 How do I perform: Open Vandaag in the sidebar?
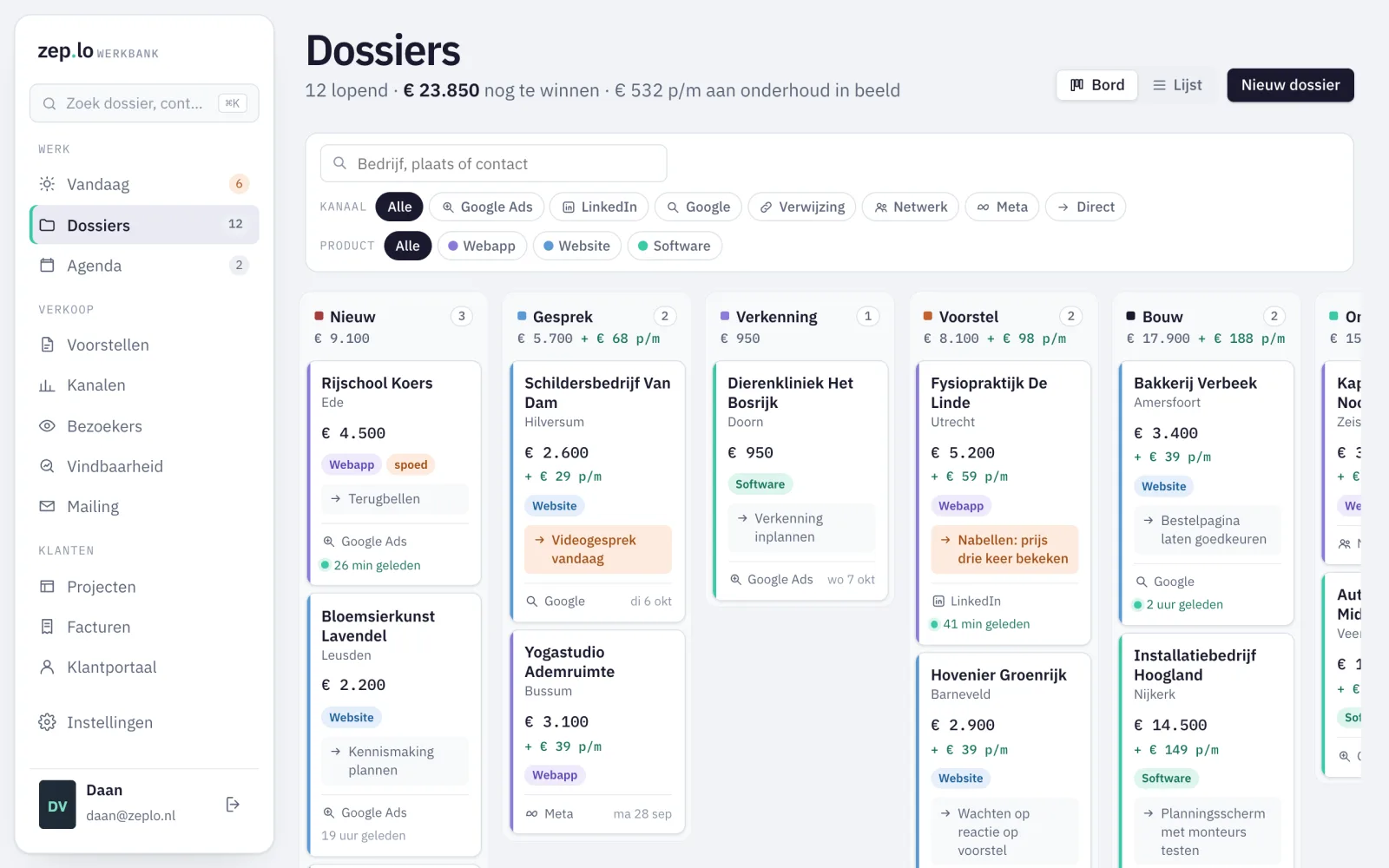point(144,184)
